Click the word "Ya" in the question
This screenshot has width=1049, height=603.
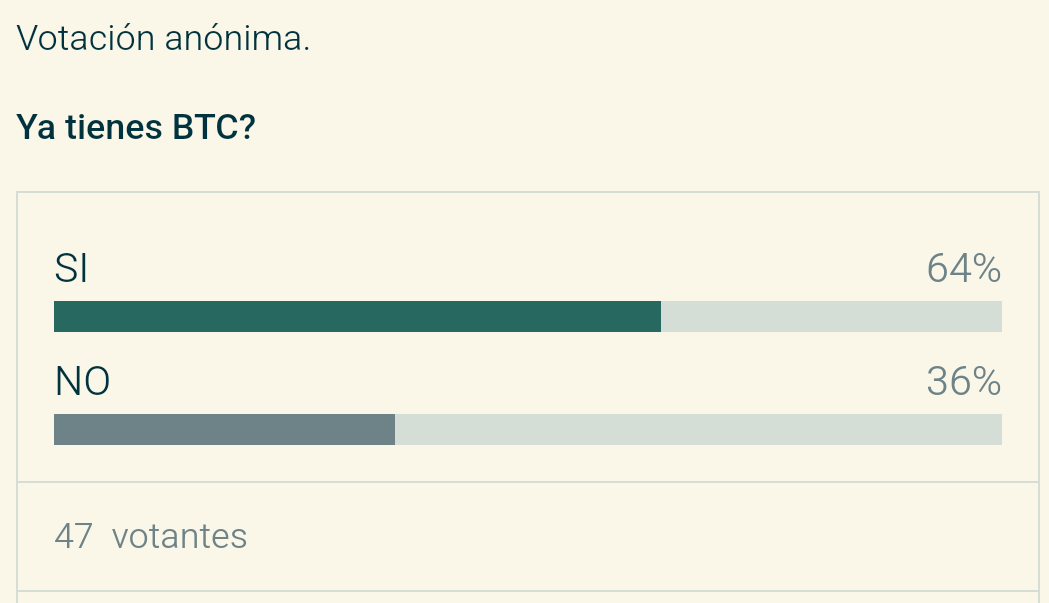click(x=35, y=126)
